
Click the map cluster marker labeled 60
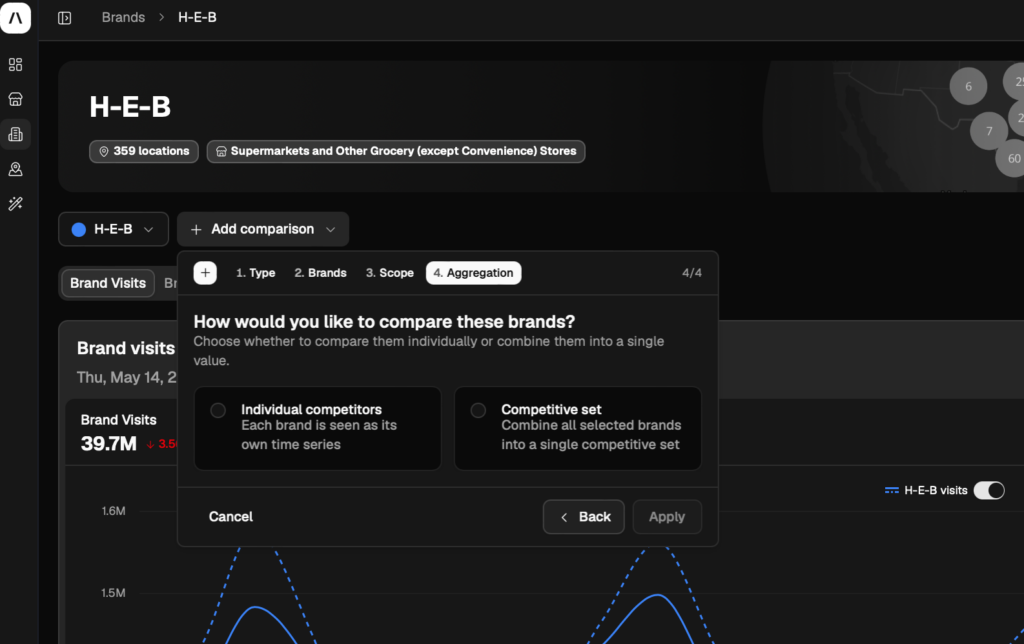(1012, 158)
